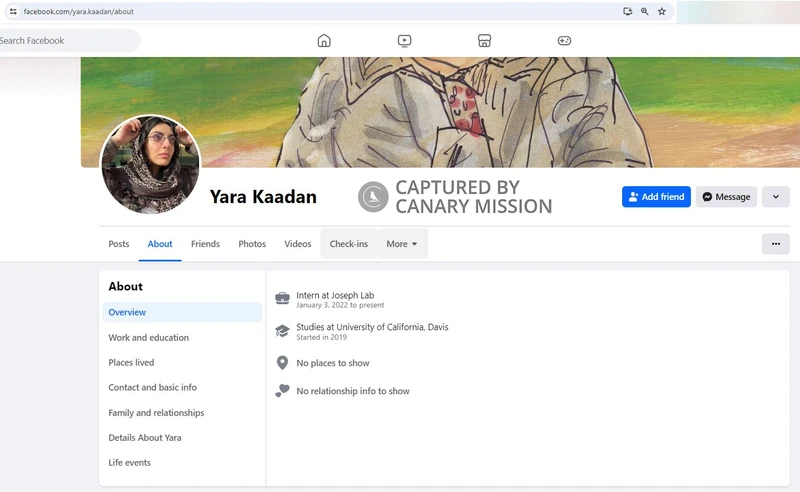Open the Gaming controller icon
800x492 pixels.
pyautogui.click(x=564, y=40)
